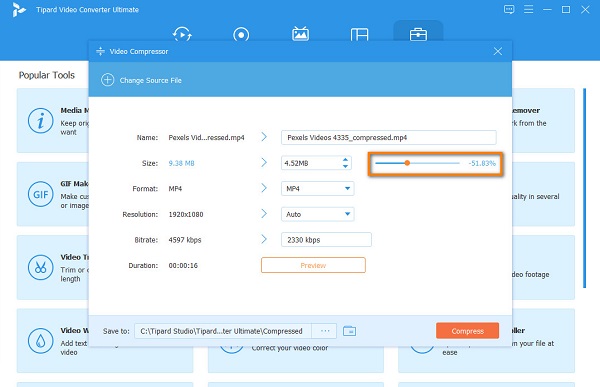The height and width of the screenshot is (387, 600).
Task: Click the orange Compress button
Action: point(467,331)
